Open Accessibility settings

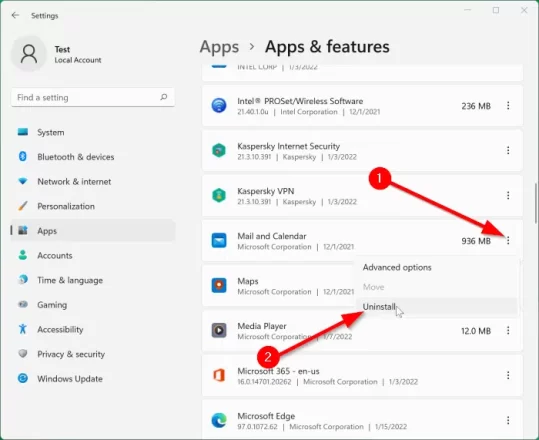pos(93,329)
